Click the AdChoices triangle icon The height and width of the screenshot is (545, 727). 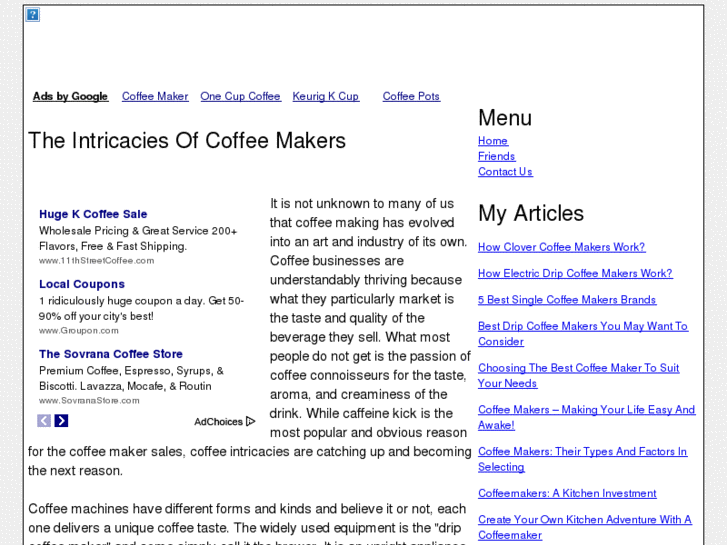coord(251,422)
